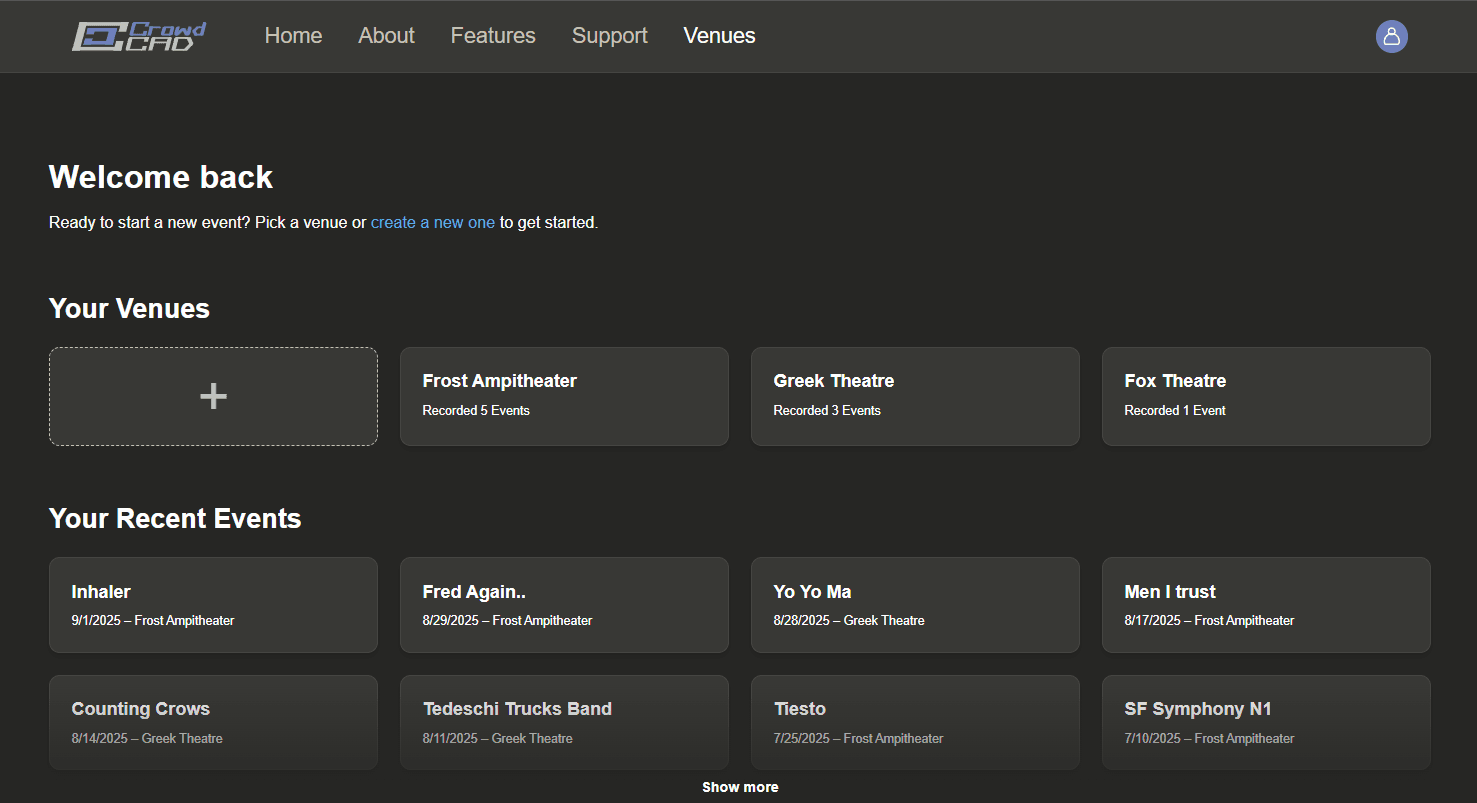Open the Fox Theatre venue card
Image resolution: width=1477 pixels, height=803 pixels.
1266,396
